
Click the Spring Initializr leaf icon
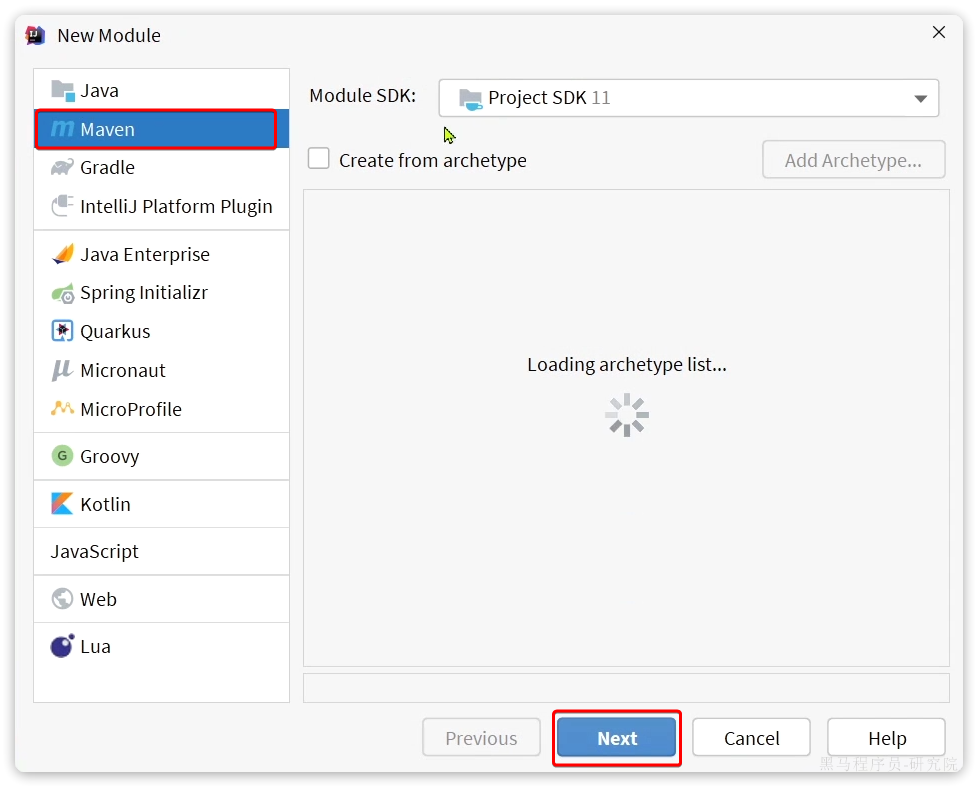[x=62, y=293]
